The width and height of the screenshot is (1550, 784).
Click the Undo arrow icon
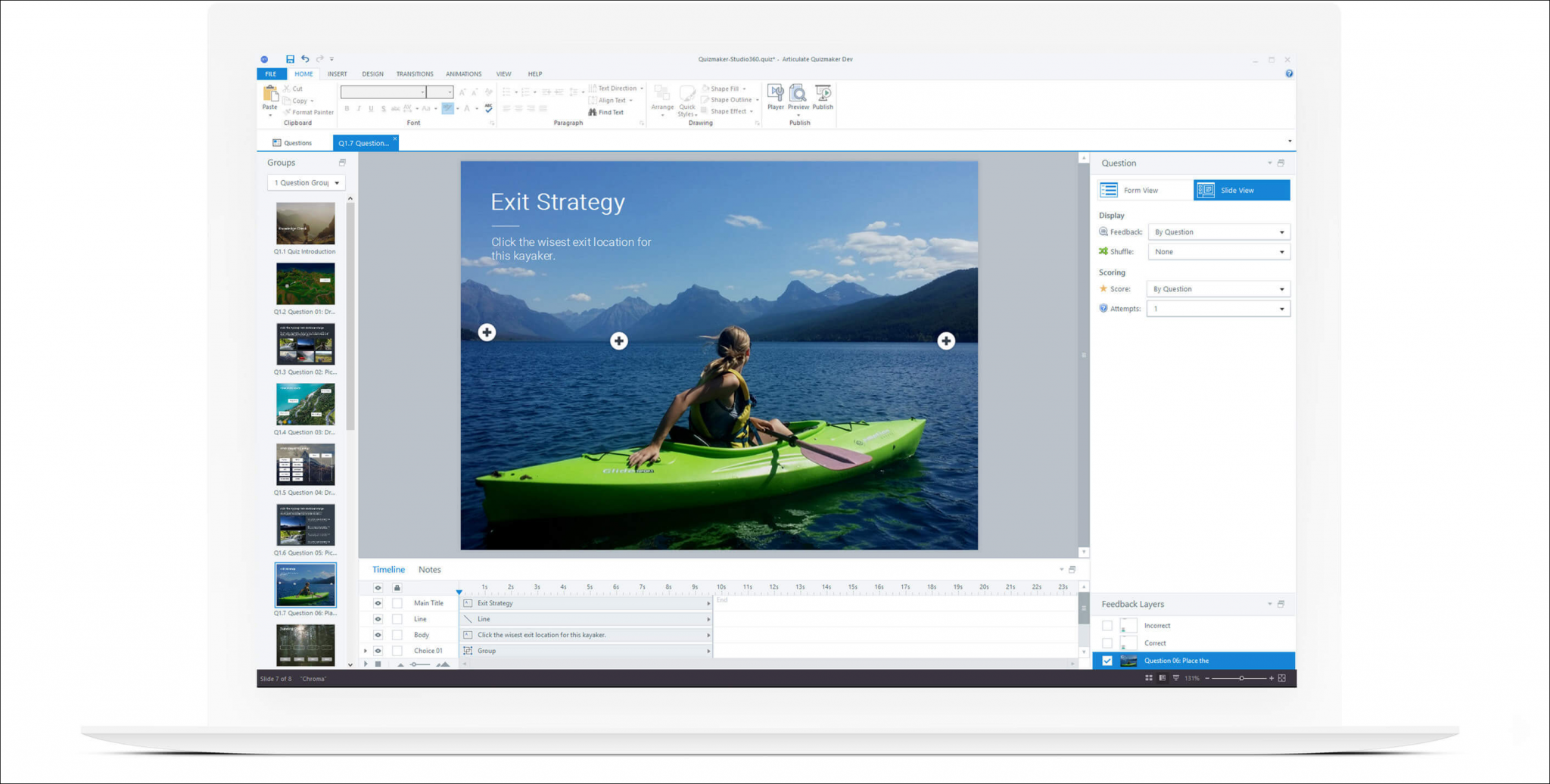(305, 59)
